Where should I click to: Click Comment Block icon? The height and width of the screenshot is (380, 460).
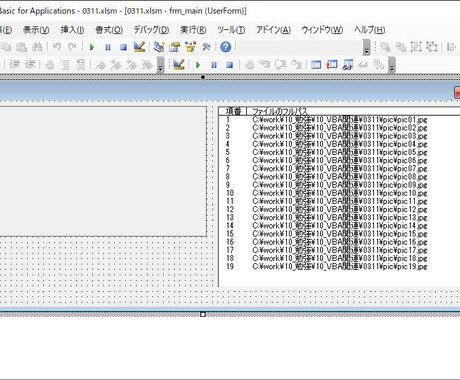[x=65, y=65]
